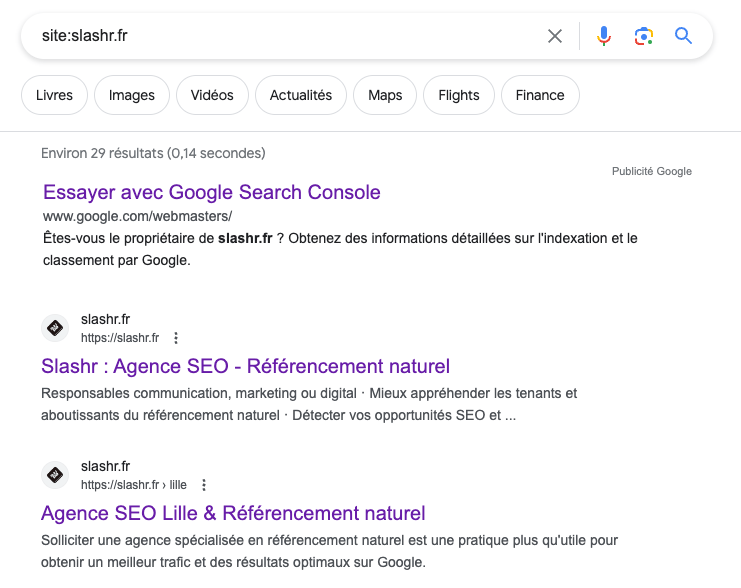Click the search box containing site:slashr.fr
This screenshot has width=741, height=588.
(280, 37)
